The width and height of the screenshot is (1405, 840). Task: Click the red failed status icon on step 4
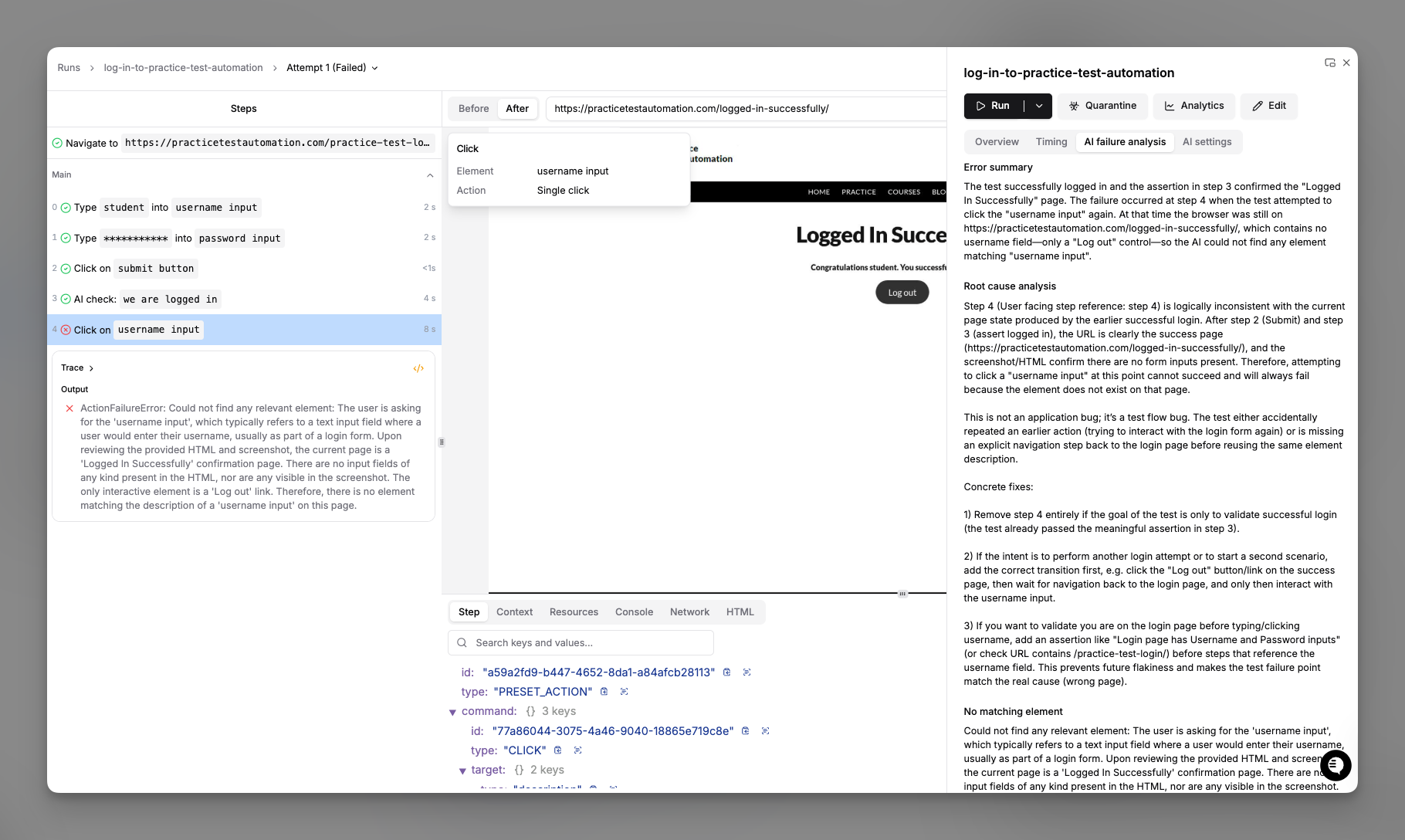[66, 330]
